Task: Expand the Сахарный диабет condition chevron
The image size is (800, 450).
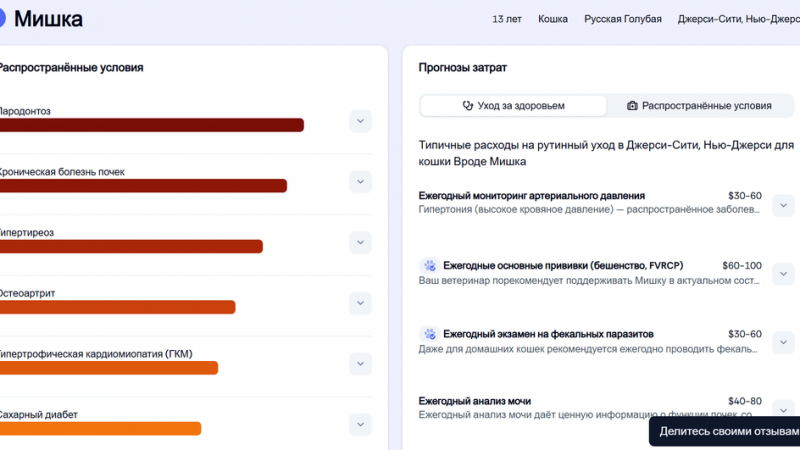Action: (x=360, y=425)
